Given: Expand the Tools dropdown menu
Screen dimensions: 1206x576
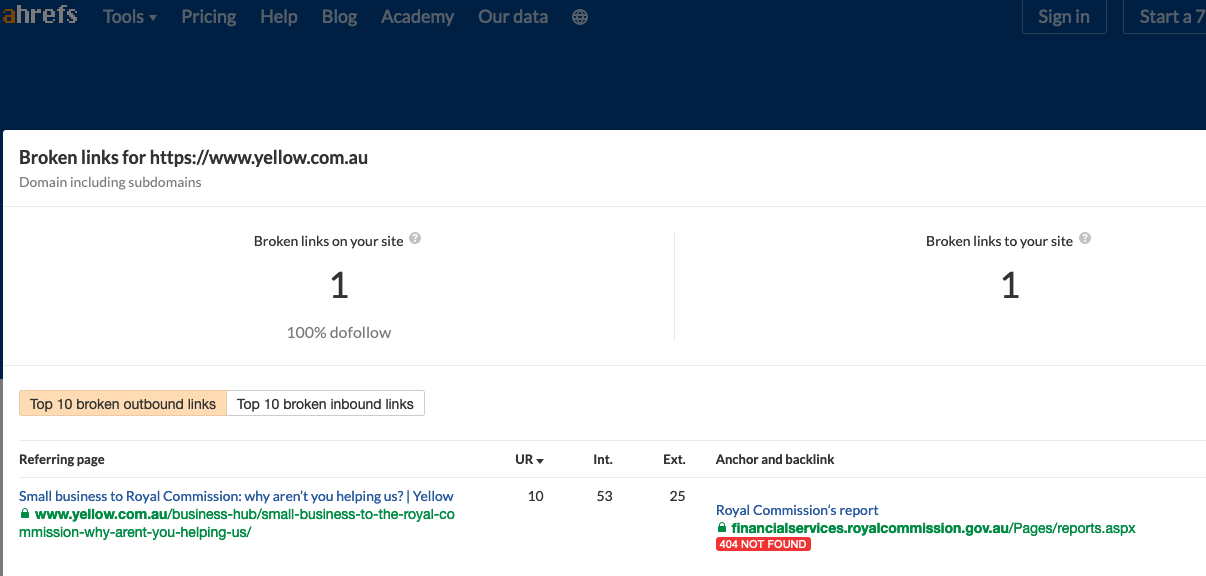Looking at the screenshot, I should (x=130, y=17).
